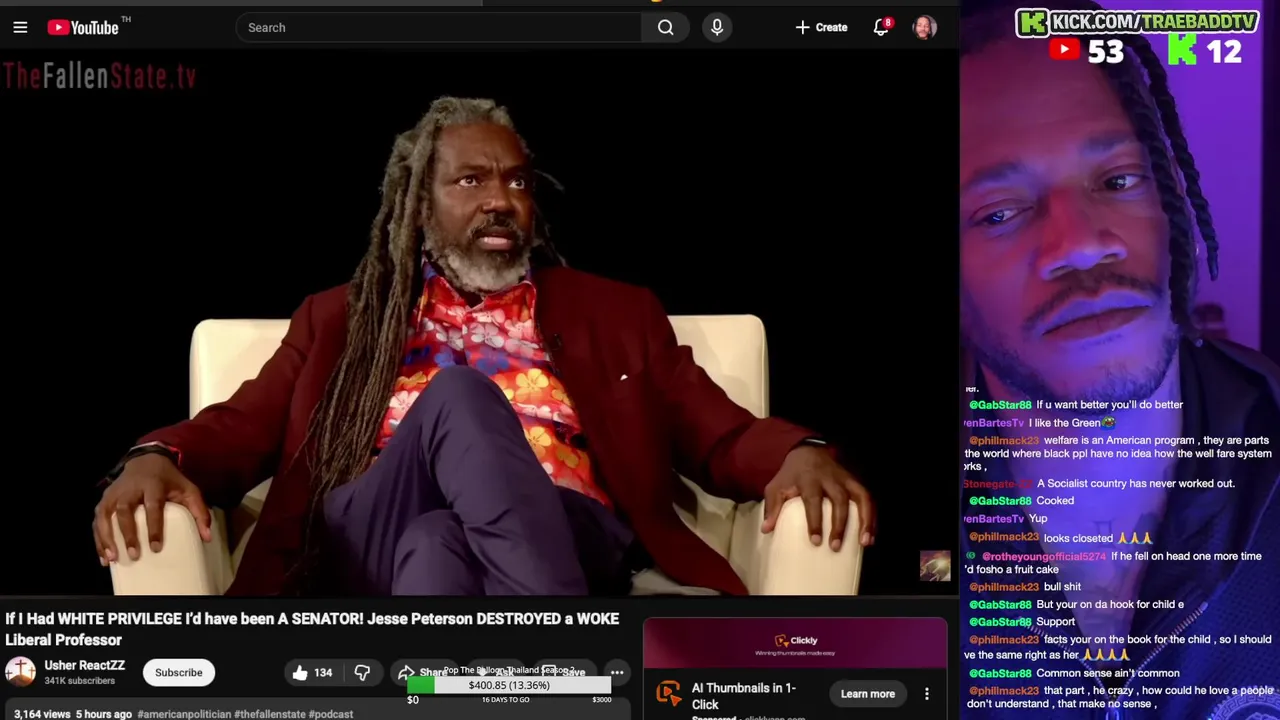Click Learn more on the ad
This screenshot has height=720, width=1280.
[867, 694]
